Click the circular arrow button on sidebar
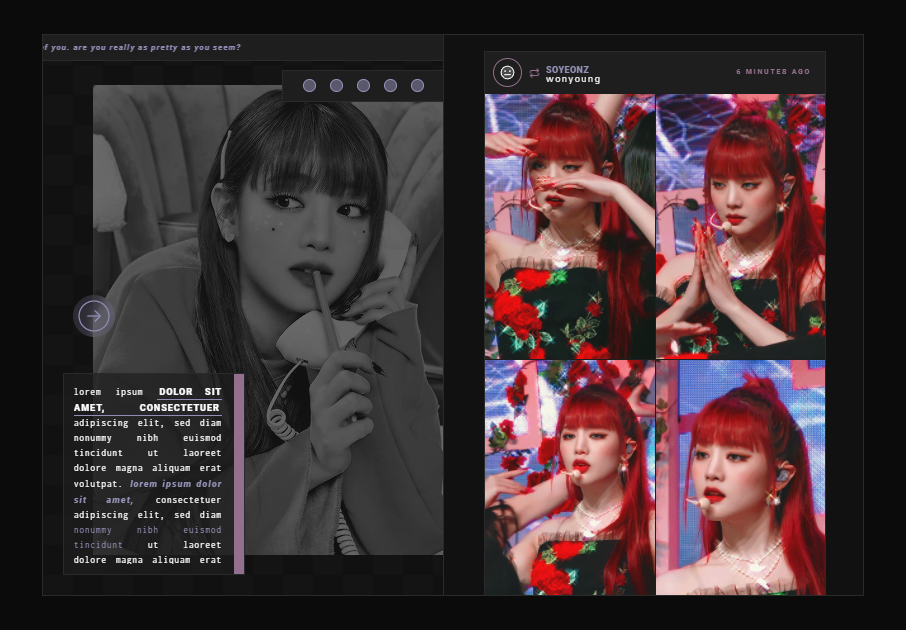Viewport: 906px width, 630px height. tap(94, 317)
